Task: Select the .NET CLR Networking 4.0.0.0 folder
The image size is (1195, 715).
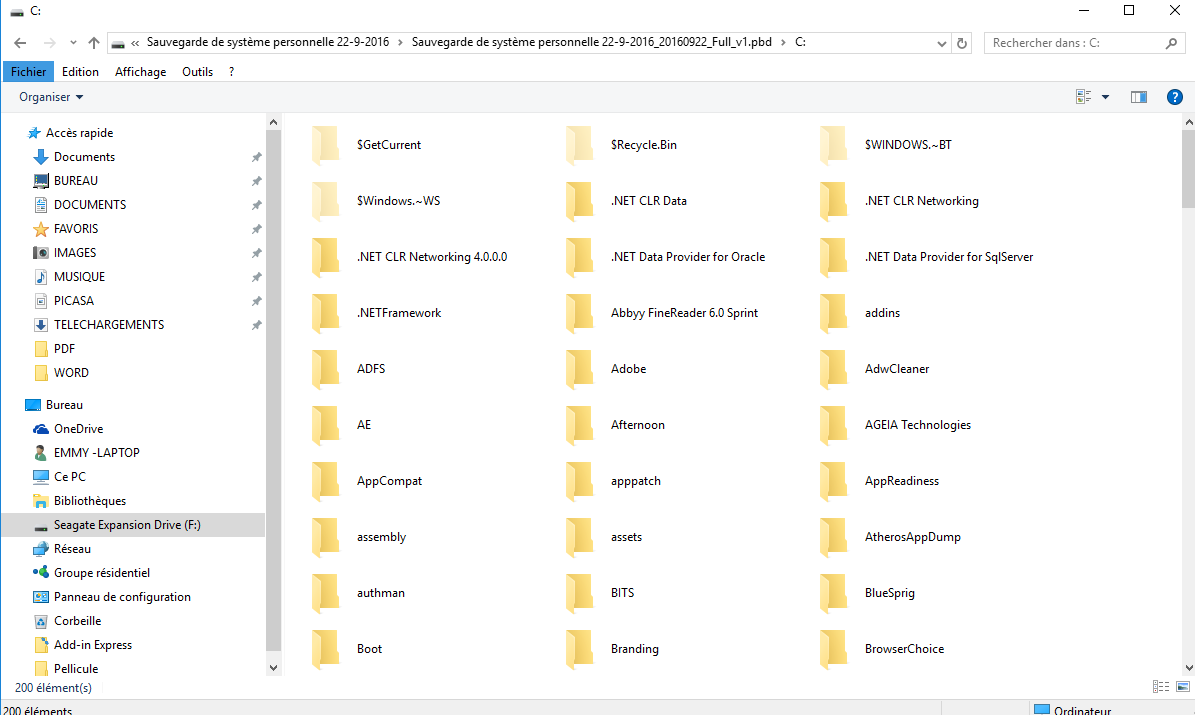Action: (432, 257)
